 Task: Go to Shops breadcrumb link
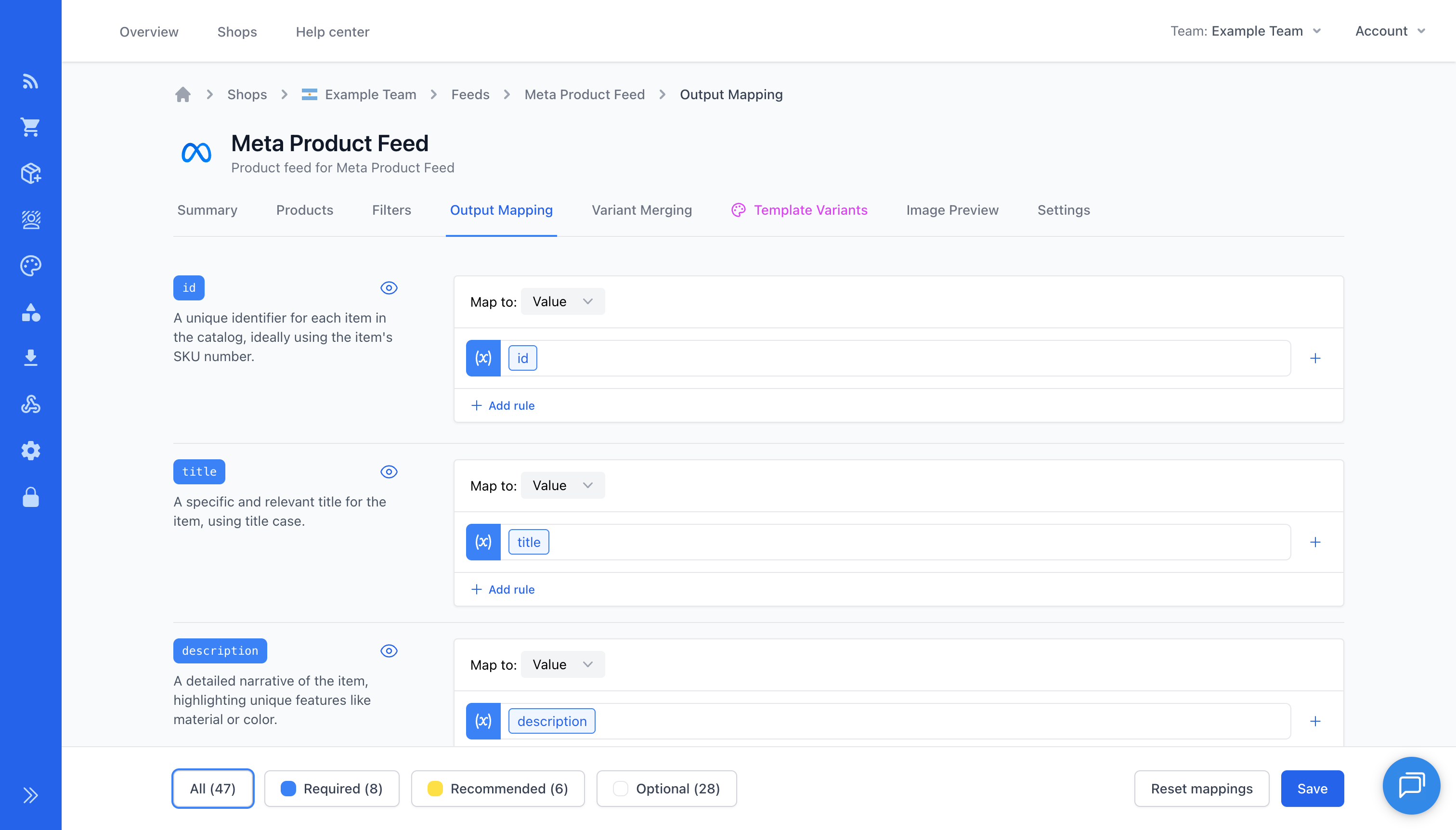[247, 95]
